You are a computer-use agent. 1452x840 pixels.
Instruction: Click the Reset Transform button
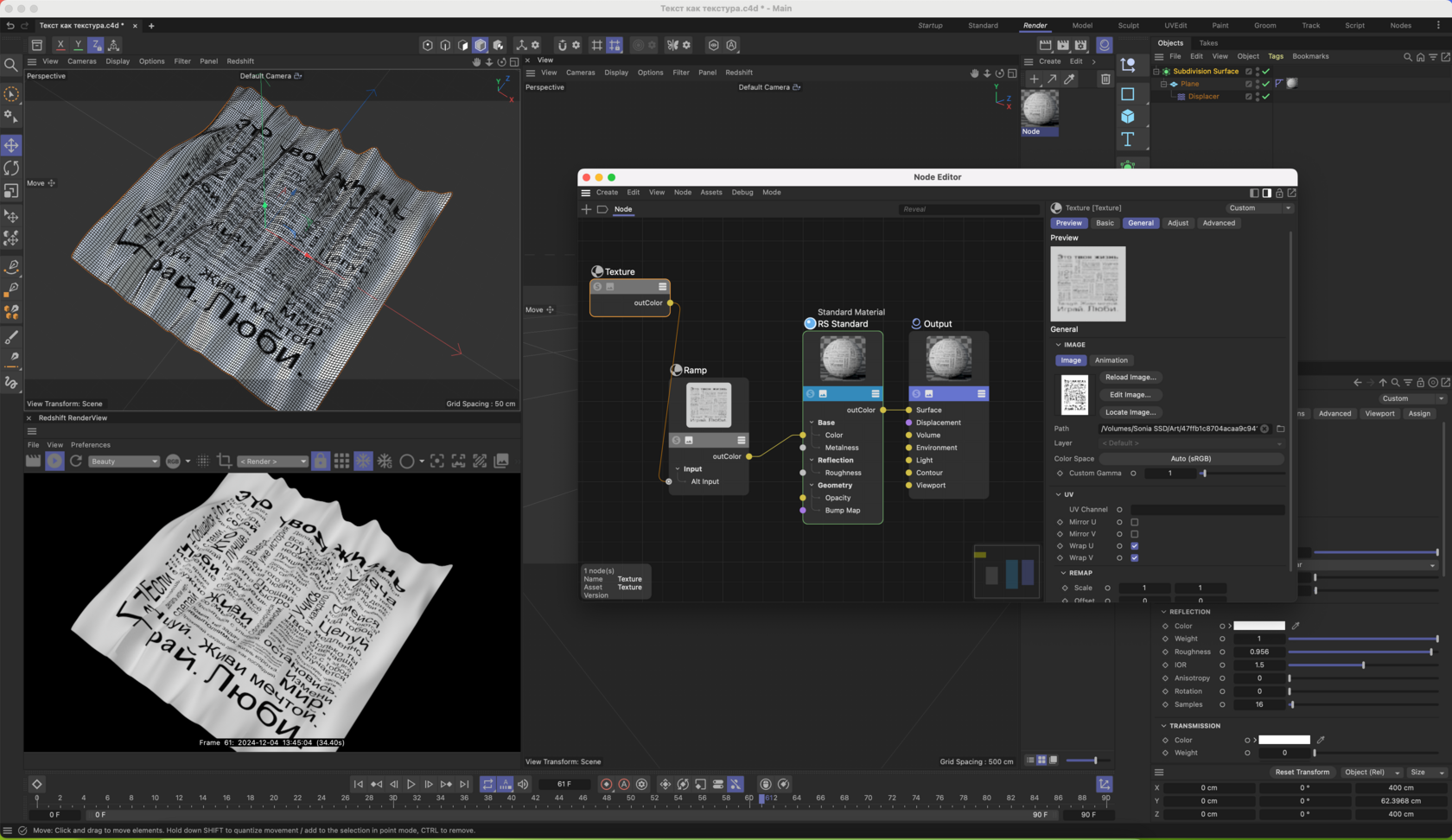(1302, 772)
